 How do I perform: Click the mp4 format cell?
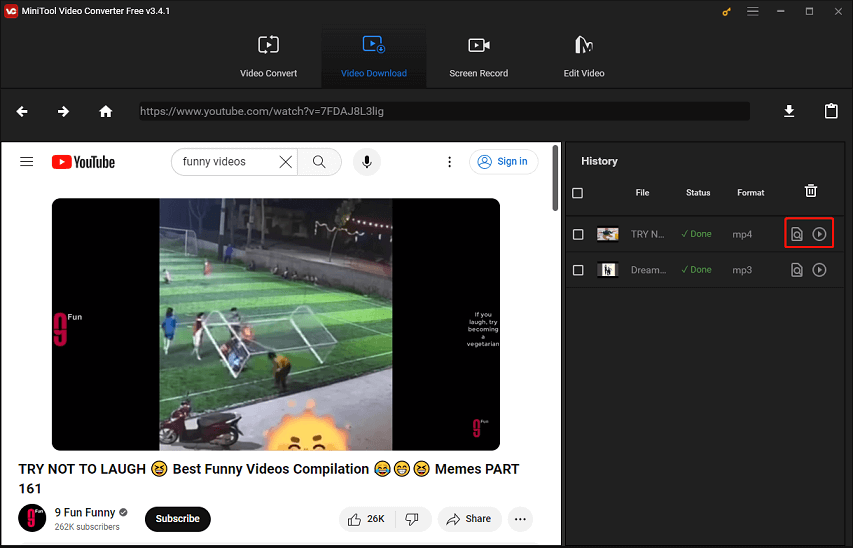pos(742,235)
